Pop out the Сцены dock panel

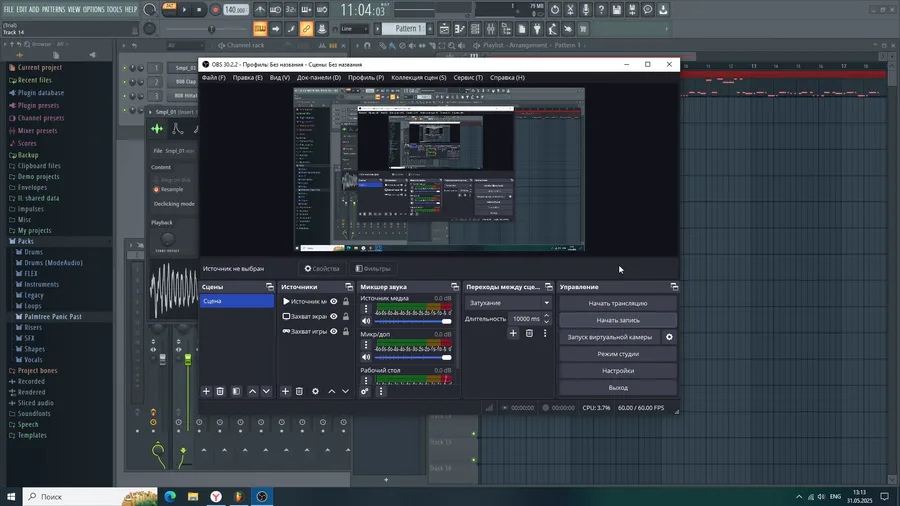[270, 287]
